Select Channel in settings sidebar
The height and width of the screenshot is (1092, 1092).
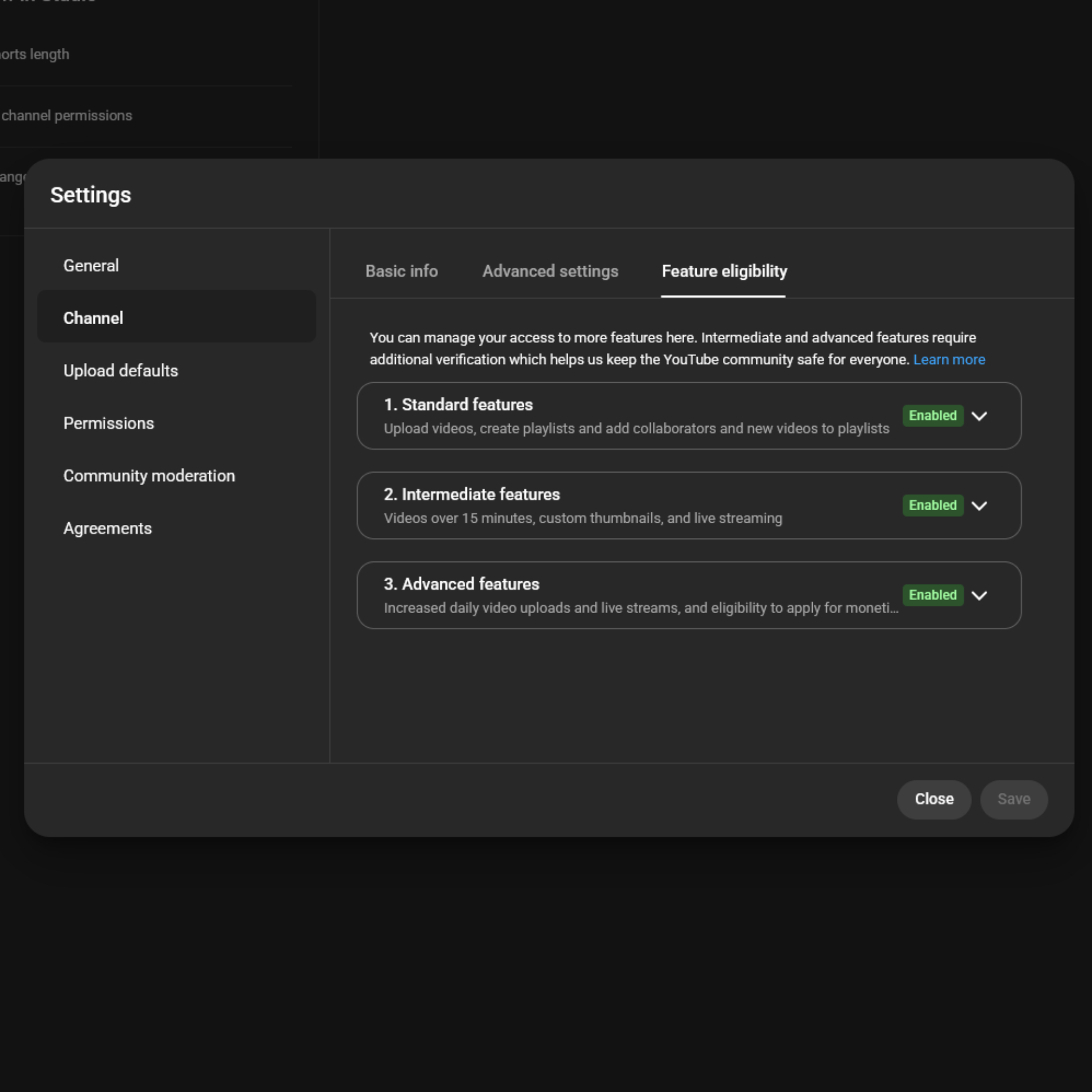coord(93,318)
